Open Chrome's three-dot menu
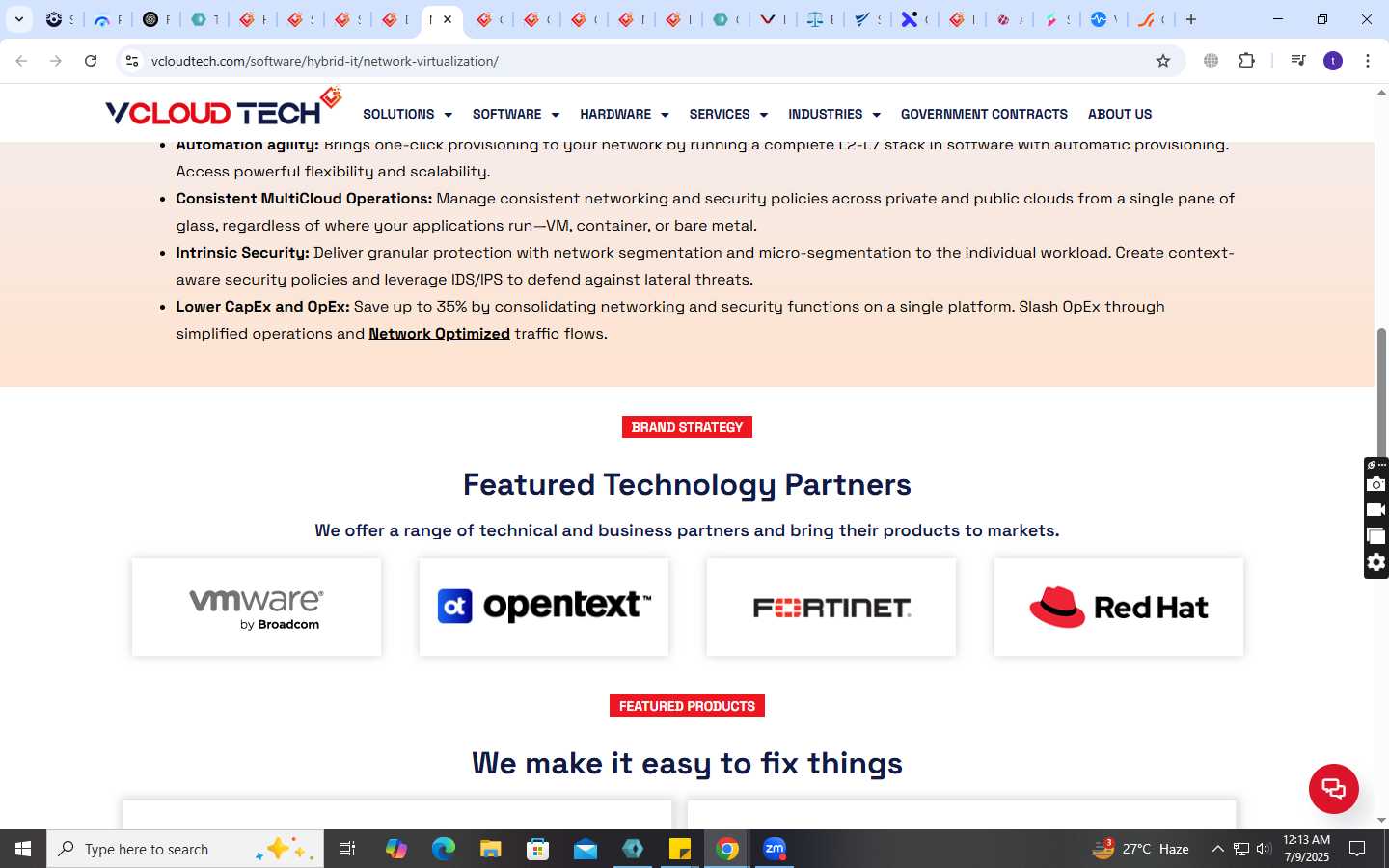 click(x=1367, y=61)
